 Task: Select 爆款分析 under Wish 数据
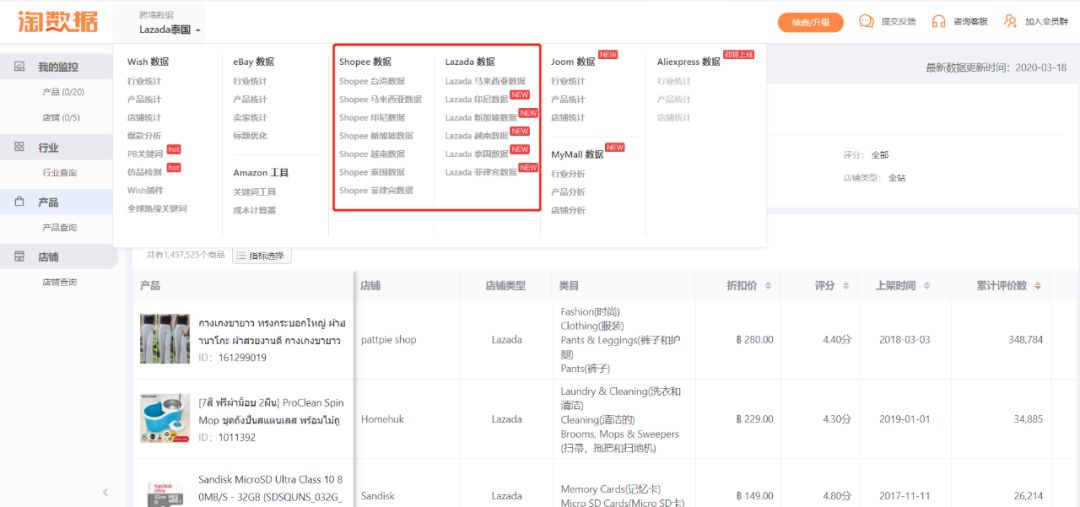(x=144, y=136)
